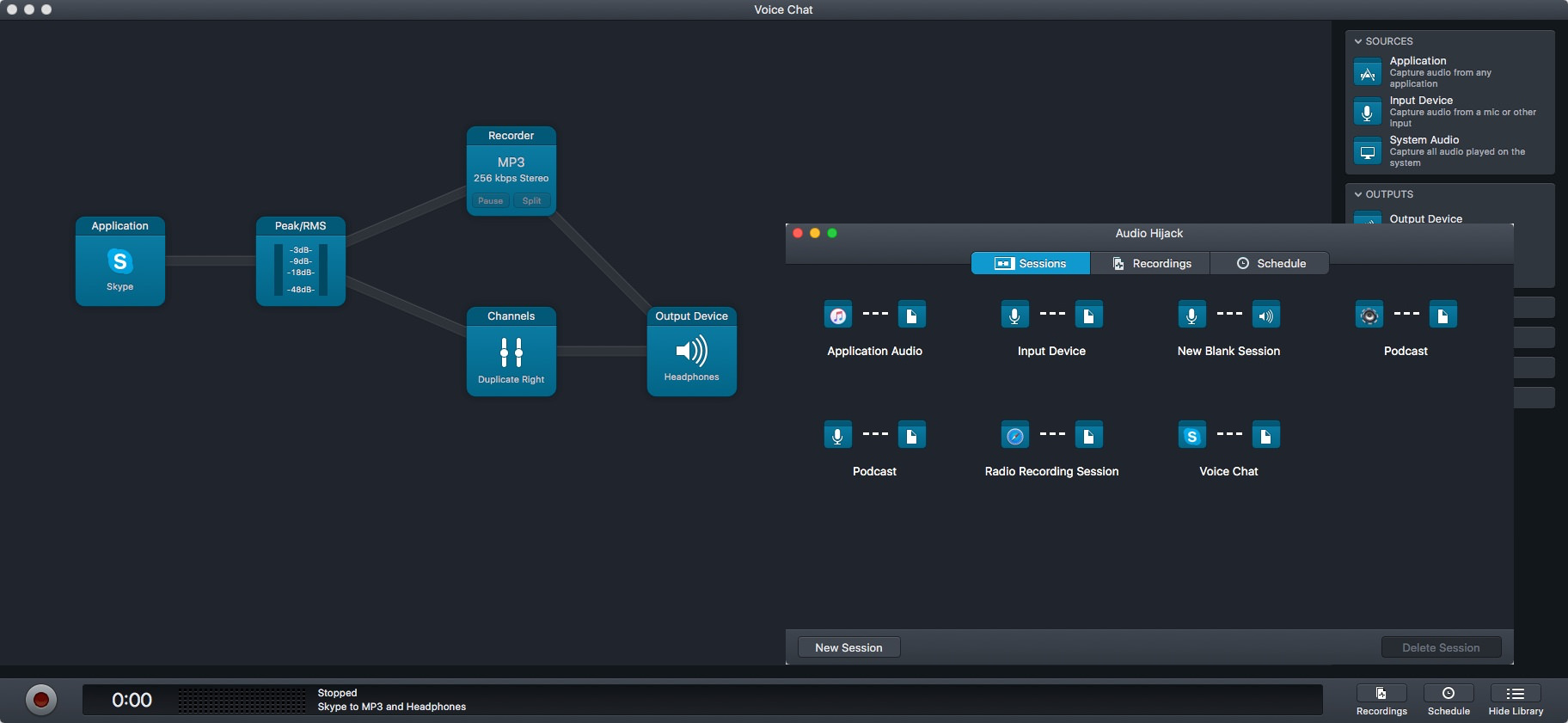The image size is (1568, 723).
Task: Click the Hide Library list icon
Action: (x=1516, y=694)
